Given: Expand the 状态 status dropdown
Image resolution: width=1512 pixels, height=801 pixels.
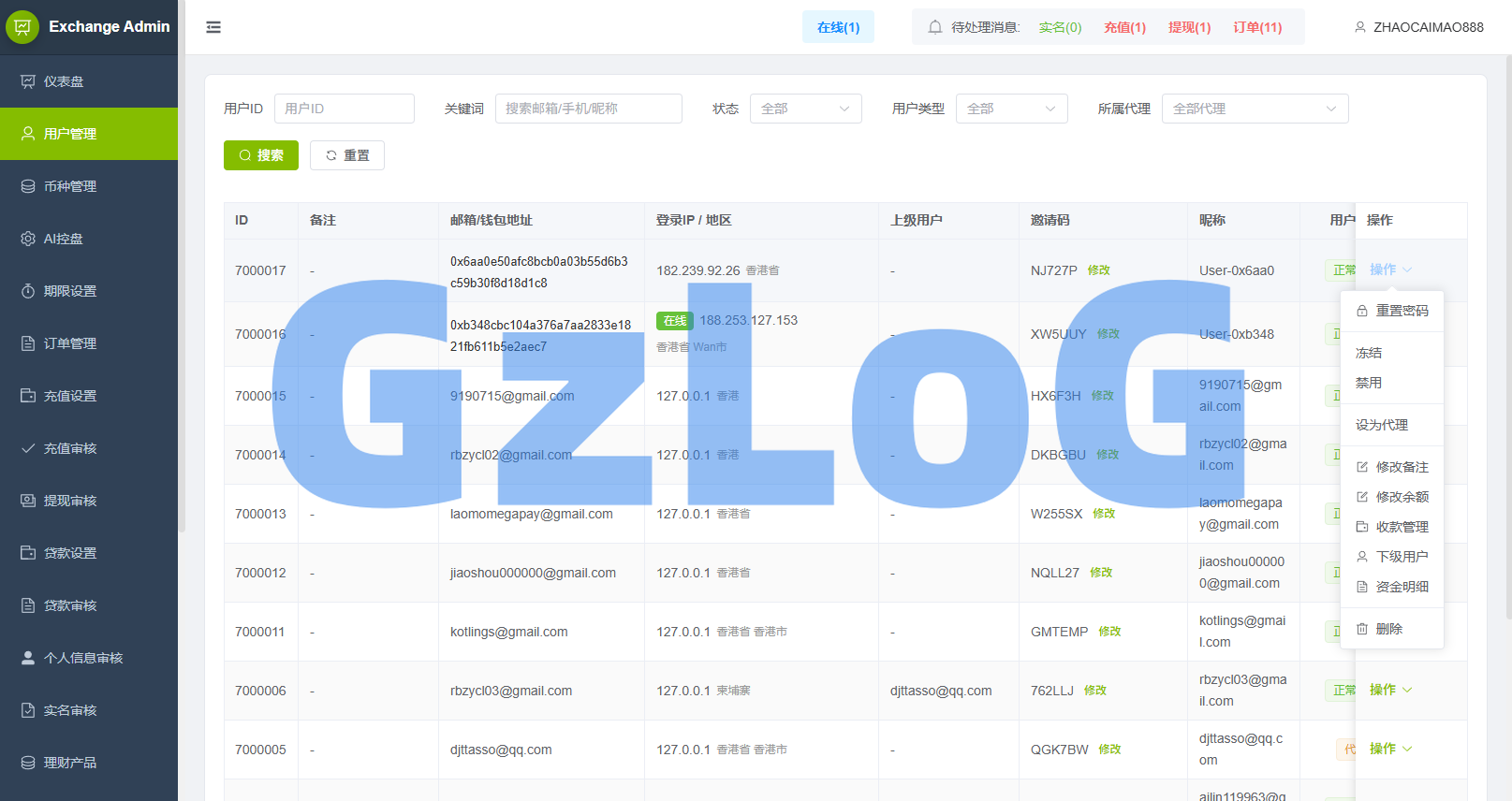Looking at the screenshot, I should (x=806, y=109).
